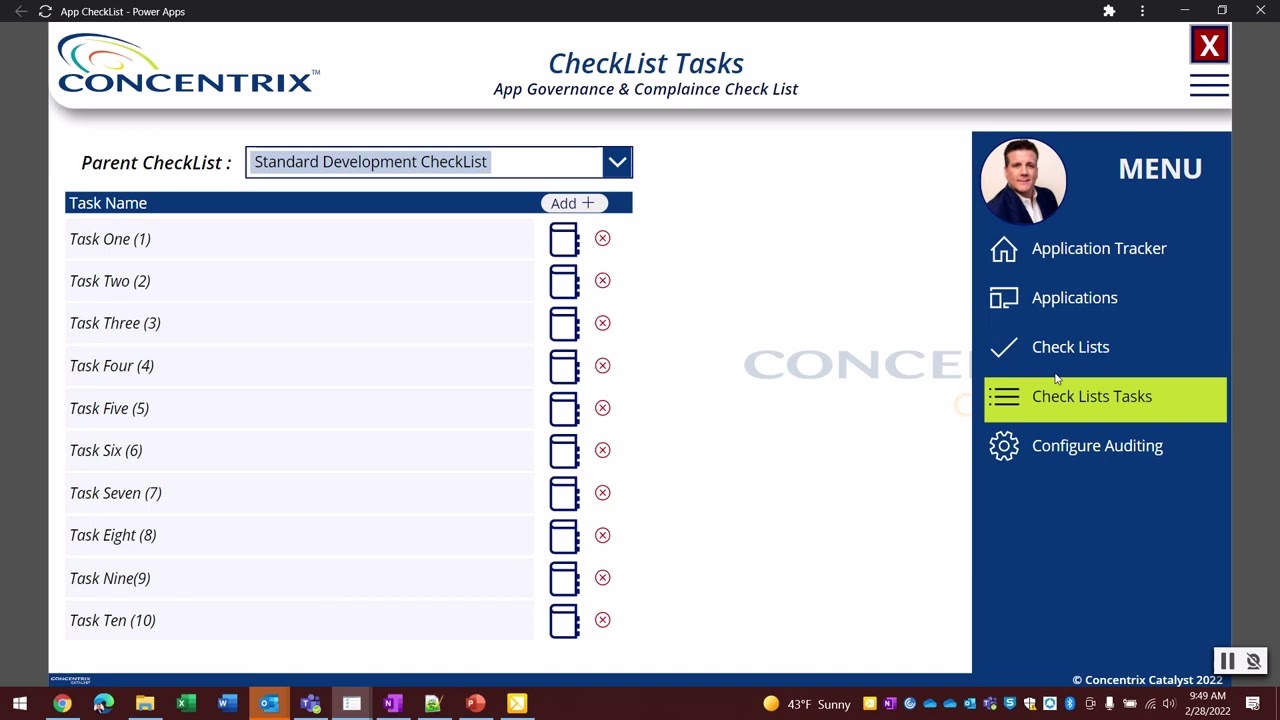Open notebook icon for Task One (1)
The height and width of the screenshot is (720, 1280).
pos(564,240)
